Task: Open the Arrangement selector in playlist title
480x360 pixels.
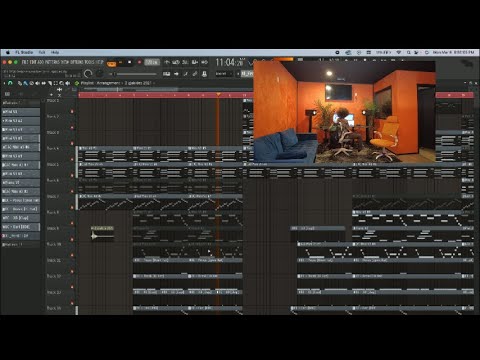Action: tap(108, 83)
